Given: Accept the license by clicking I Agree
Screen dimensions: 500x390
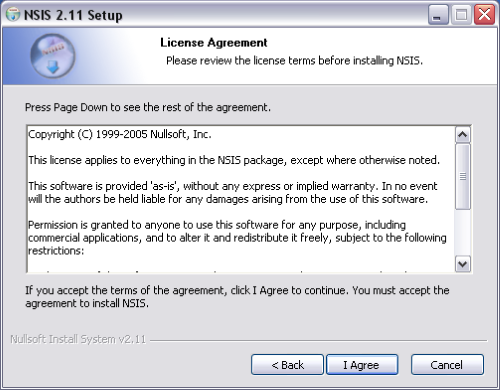Looking at the screenshot, I should coord(362,365).
